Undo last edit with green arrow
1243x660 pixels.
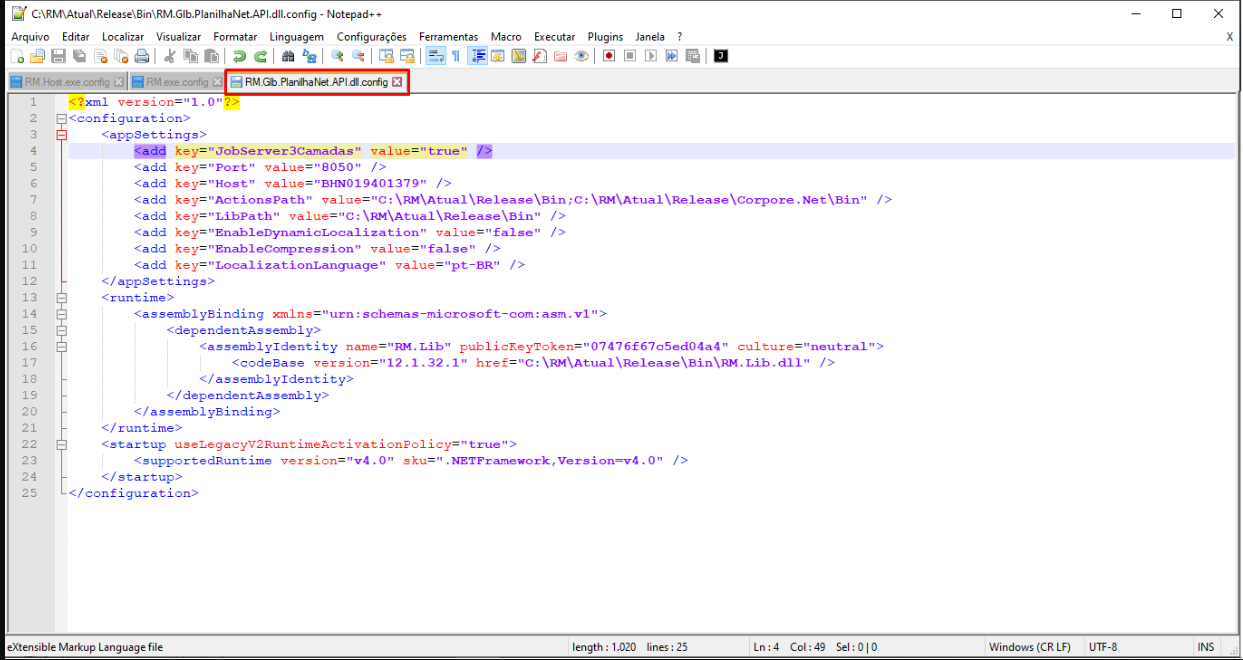pyautogui.click(x=239, y=56)
